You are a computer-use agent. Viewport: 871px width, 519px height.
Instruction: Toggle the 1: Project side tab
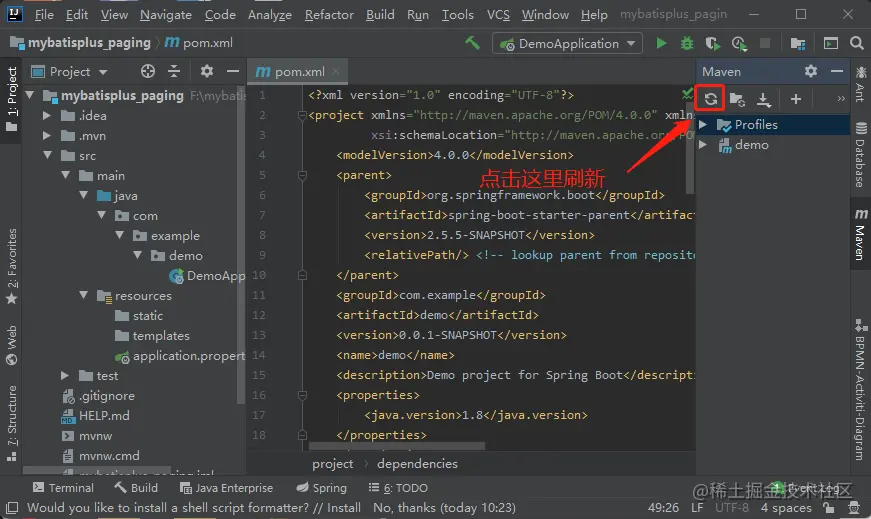click(x=12, y=99)
